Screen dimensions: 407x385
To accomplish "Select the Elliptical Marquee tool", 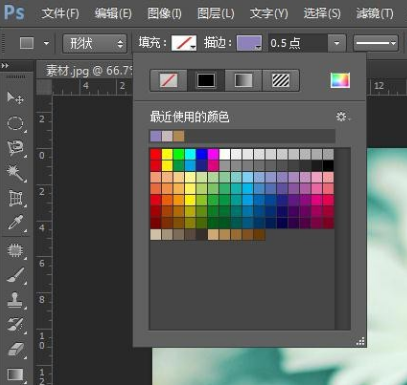I will point(15,123).
